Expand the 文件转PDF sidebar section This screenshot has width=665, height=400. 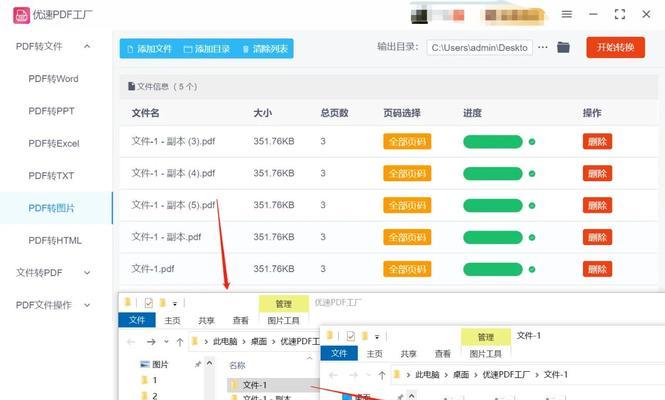(87, 273)
